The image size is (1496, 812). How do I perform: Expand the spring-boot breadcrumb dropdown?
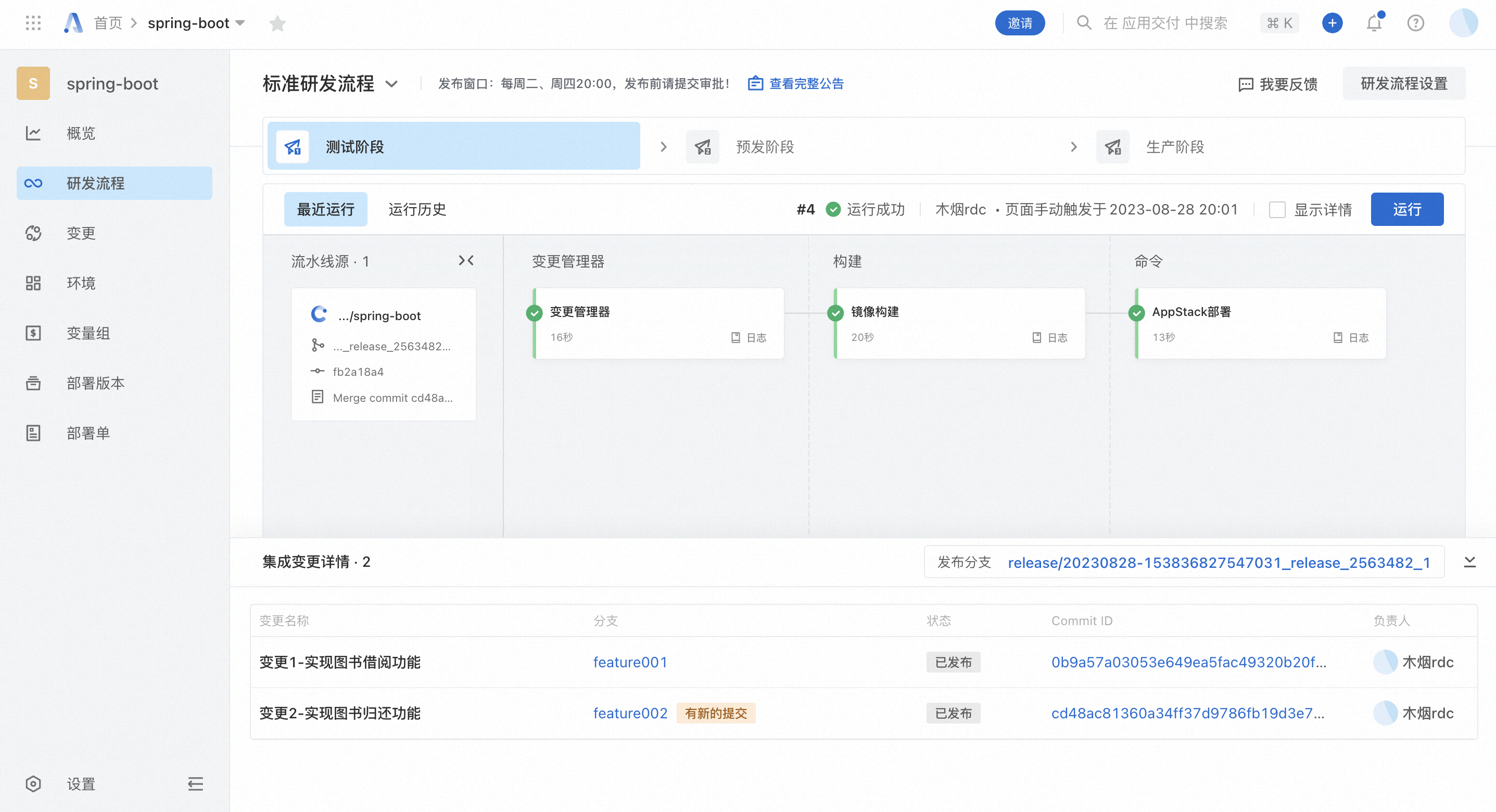coord(240,23)
